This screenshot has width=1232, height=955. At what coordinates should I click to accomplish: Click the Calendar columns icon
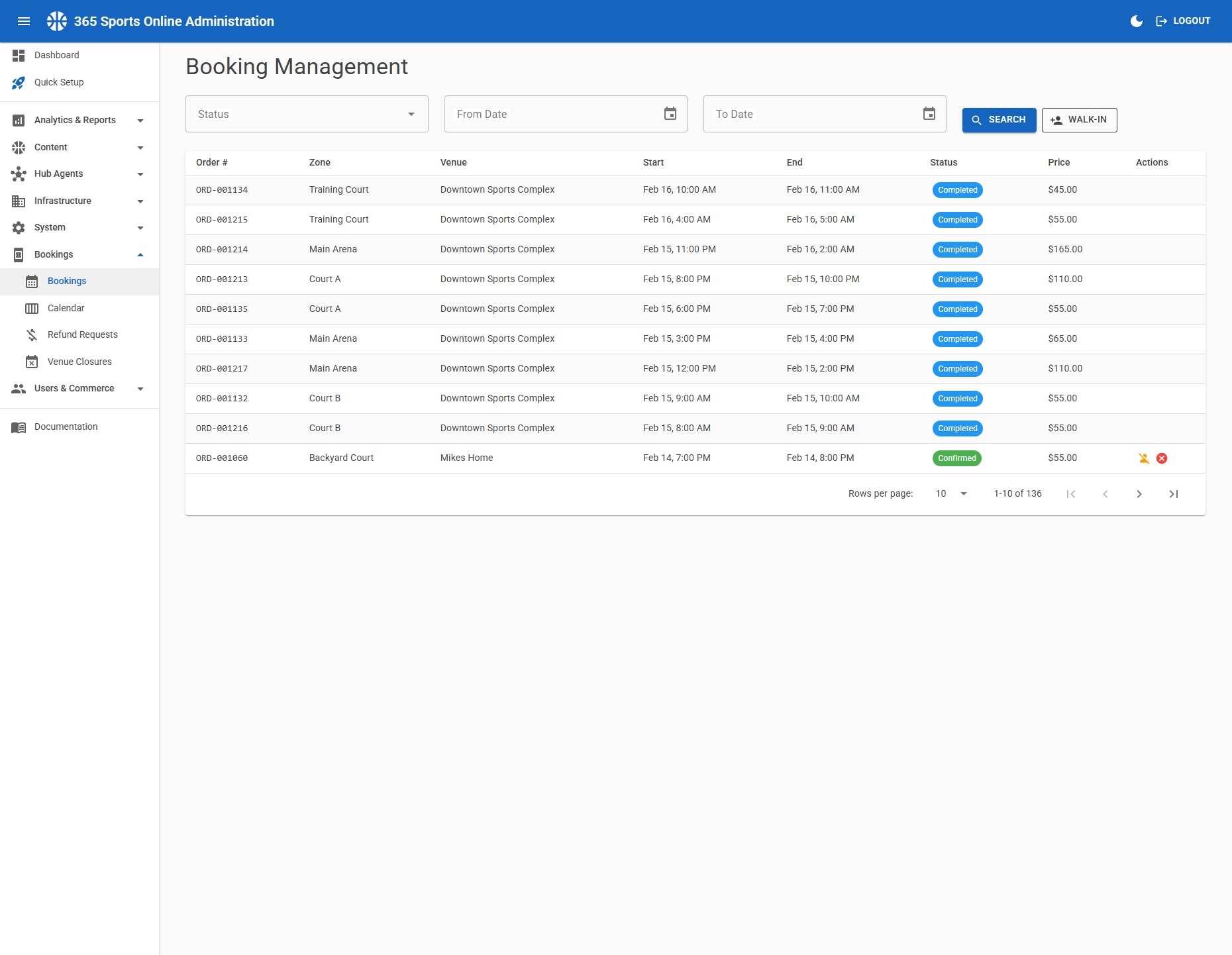point(32,309)
